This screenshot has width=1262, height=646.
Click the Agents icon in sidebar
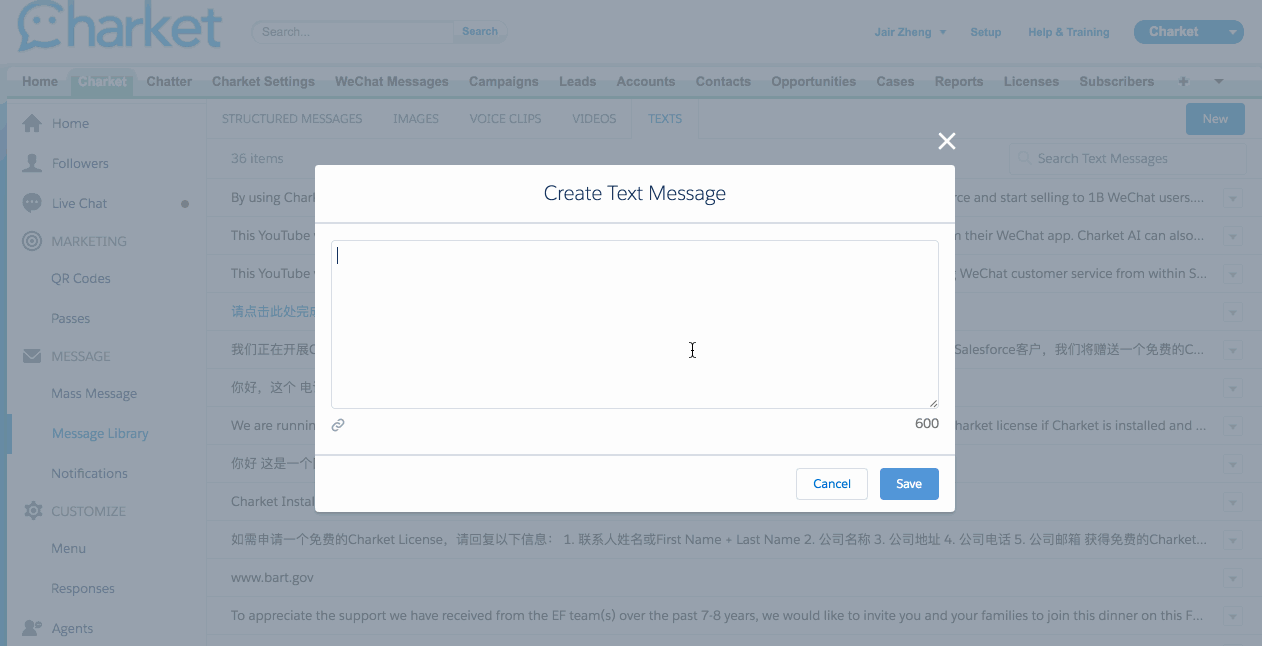[32, 628]
